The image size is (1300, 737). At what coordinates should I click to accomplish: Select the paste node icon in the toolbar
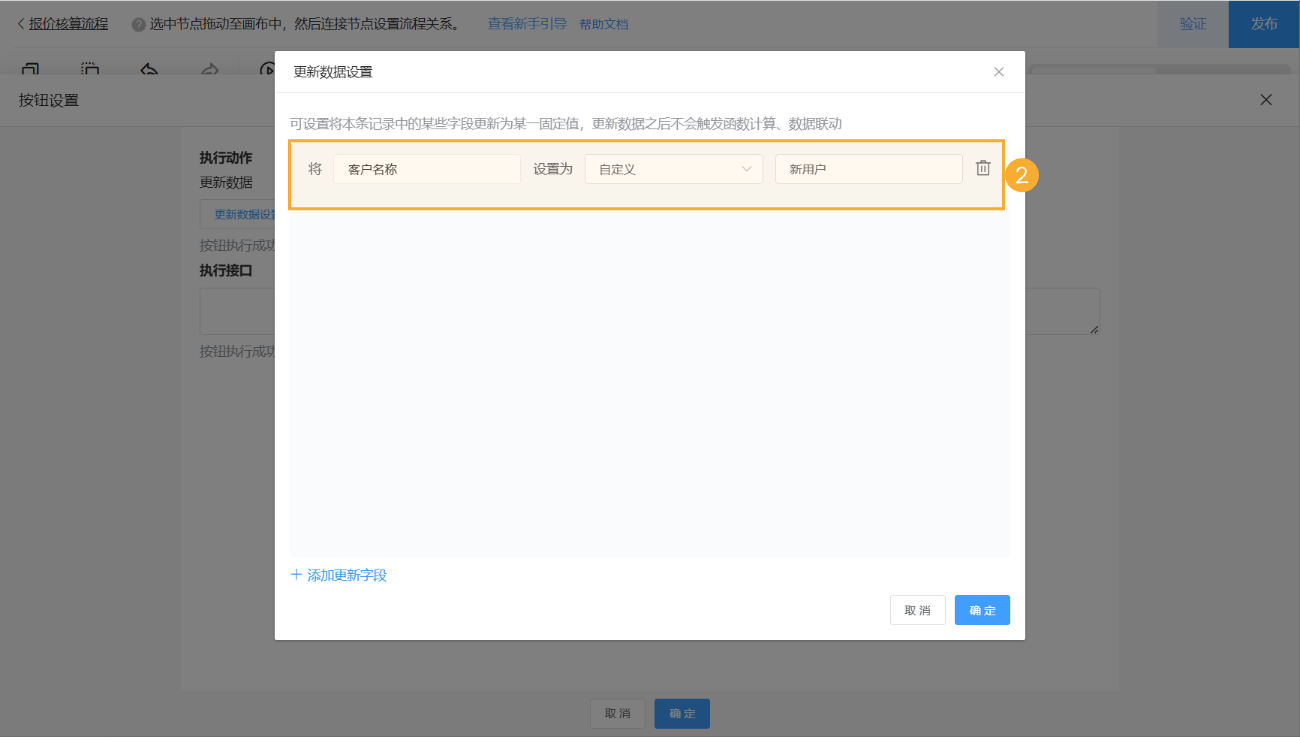point(90,66)
